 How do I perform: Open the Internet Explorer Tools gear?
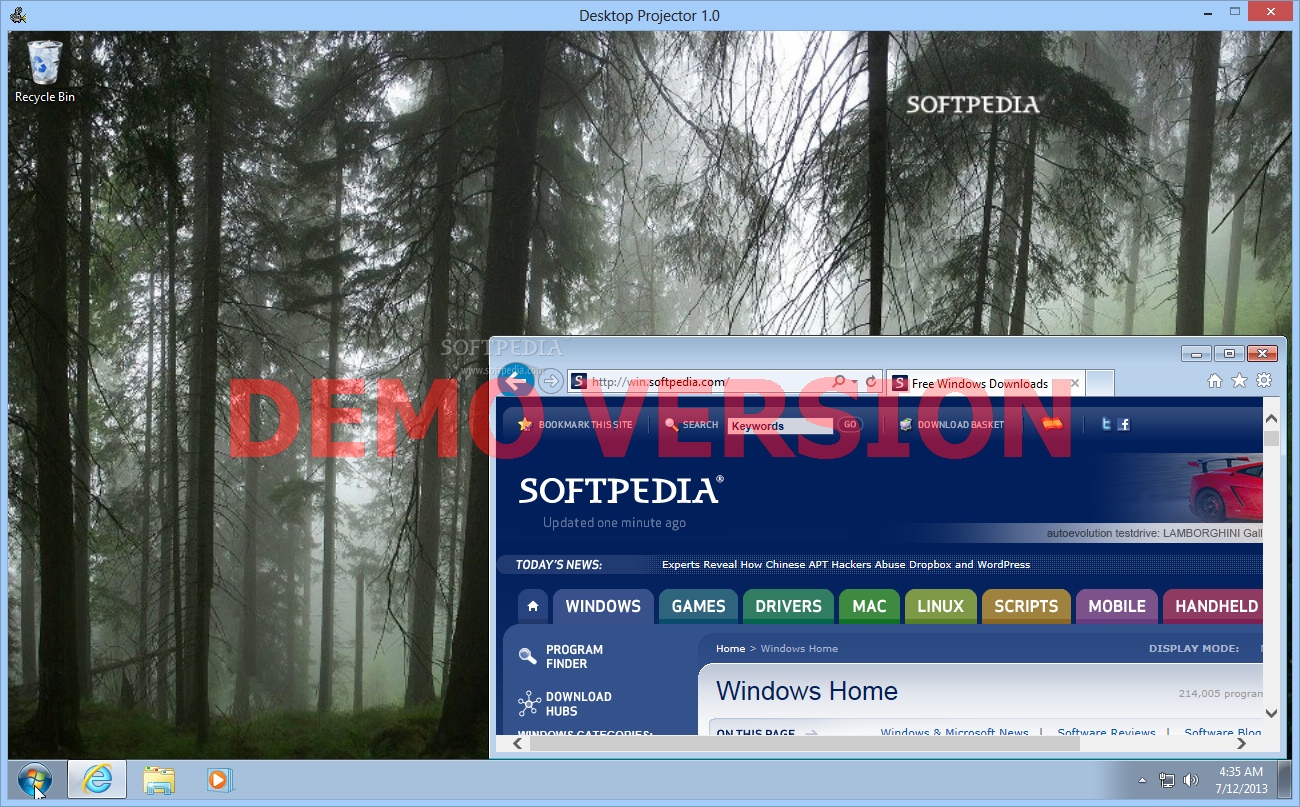tap(1264, 381)
